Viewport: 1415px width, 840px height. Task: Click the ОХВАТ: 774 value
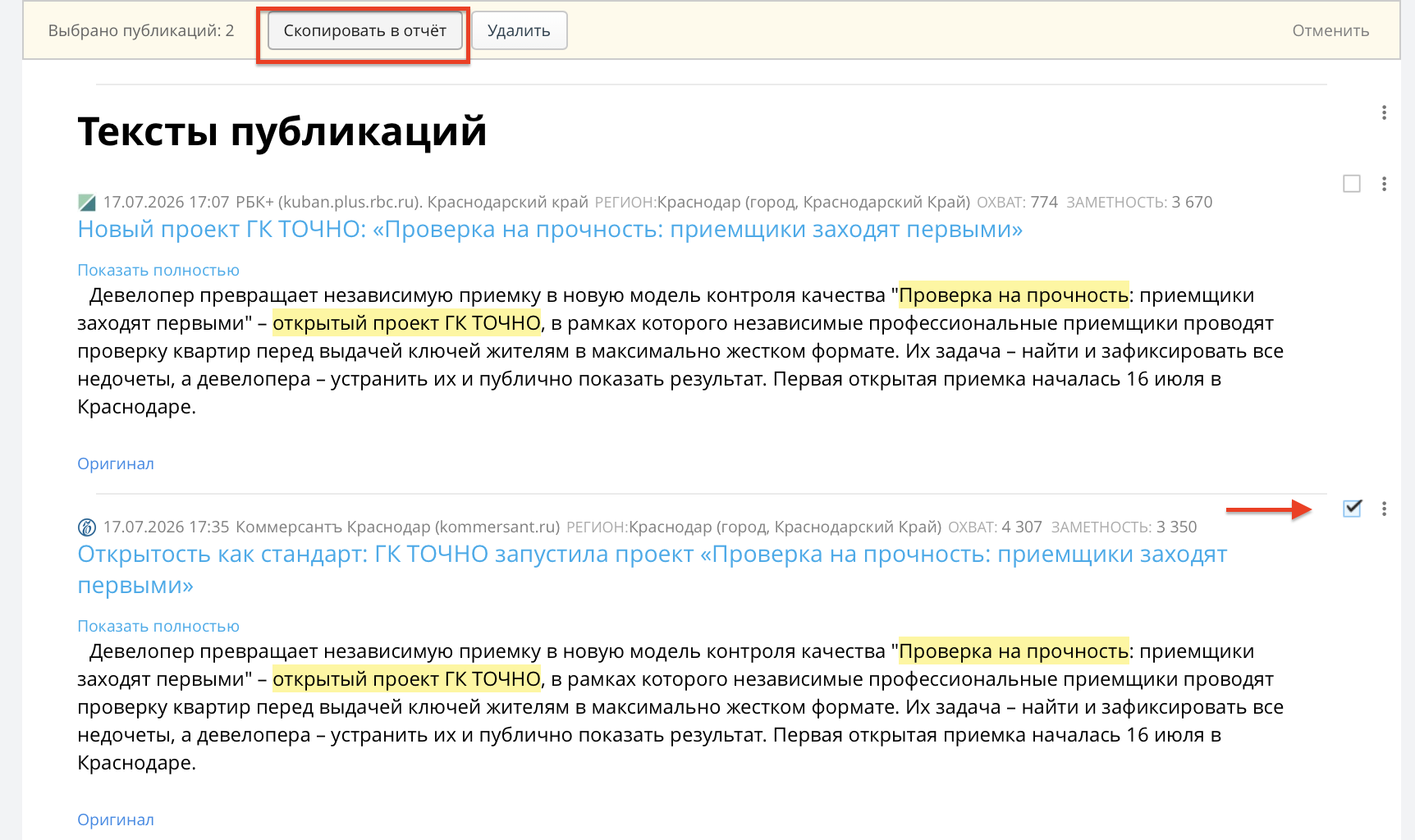point(1017,202)
